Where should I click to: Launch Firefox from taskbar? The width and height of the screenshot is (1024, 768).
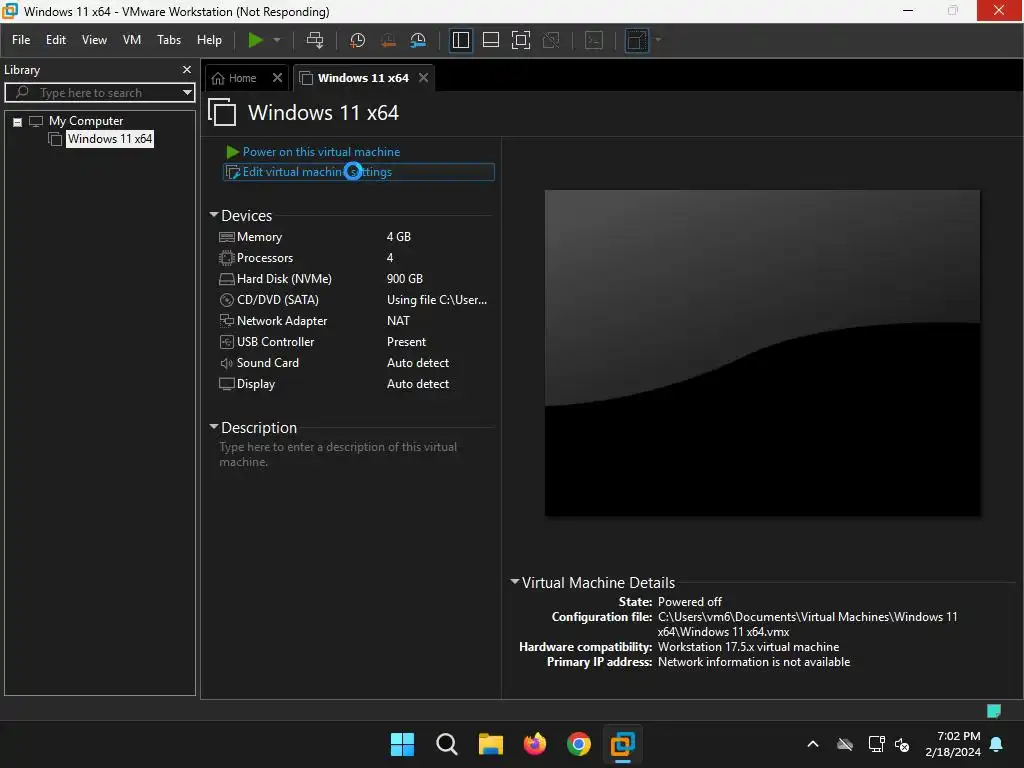point(535,744)
